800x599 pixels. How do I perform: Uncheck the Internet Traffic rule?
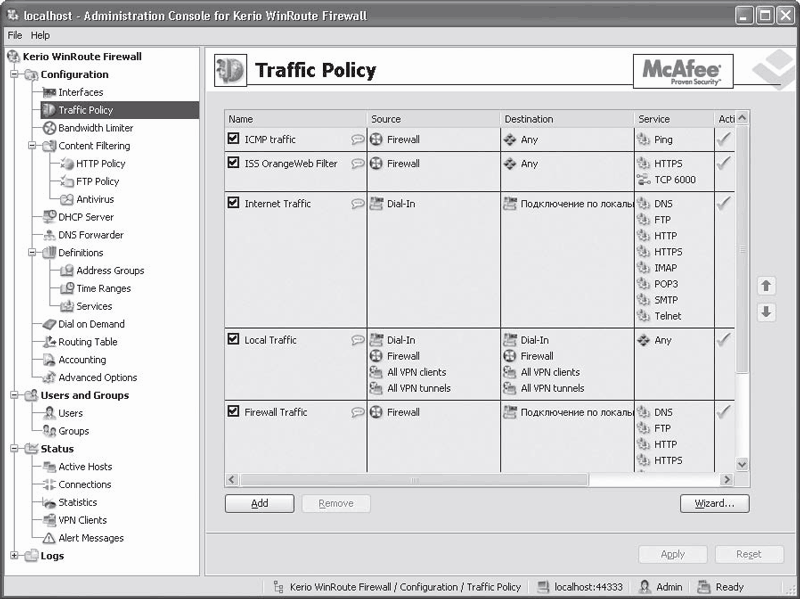tap(233, 203)
